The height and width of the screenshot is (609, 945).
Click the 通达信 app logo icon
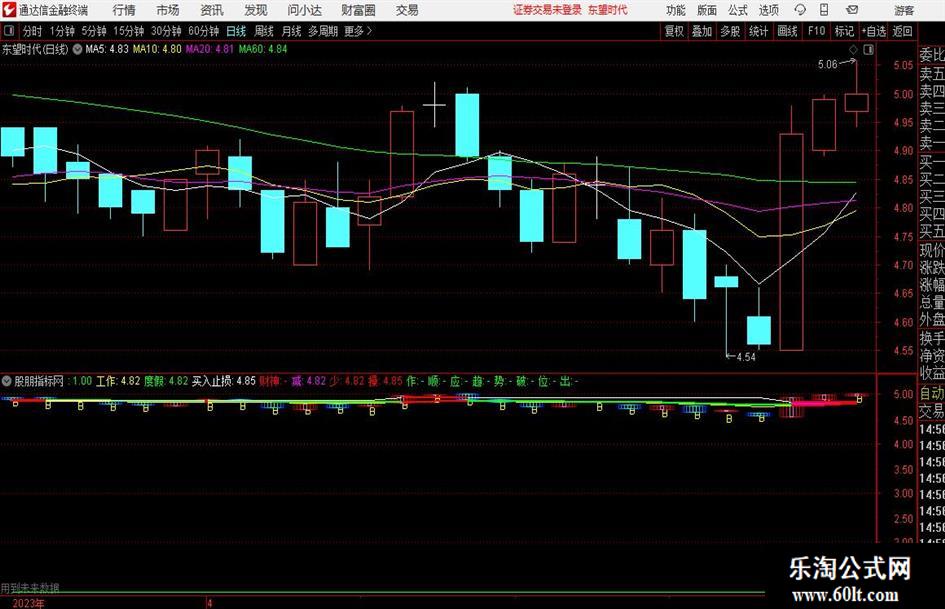(9, 10)
